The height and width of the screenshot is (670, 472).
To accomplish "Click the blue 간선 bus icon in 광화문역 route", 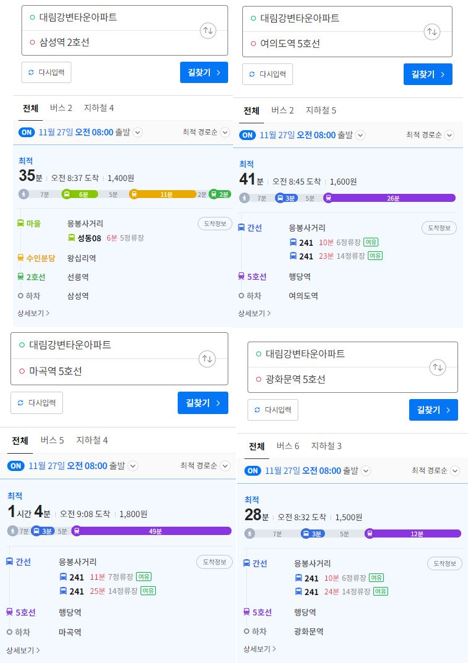I will (x=246, y=563).
